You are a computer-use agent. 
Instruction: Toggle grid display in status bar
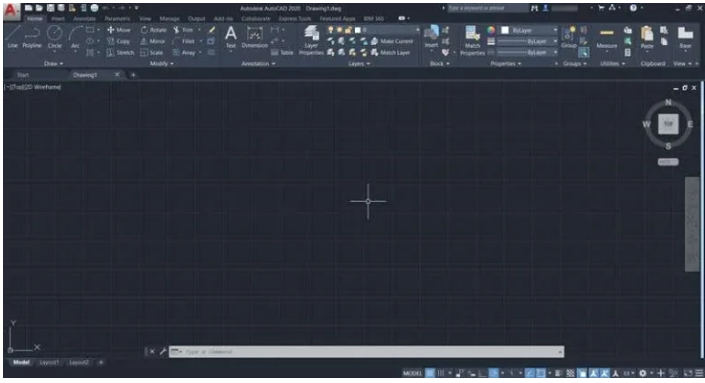(430, 373)
